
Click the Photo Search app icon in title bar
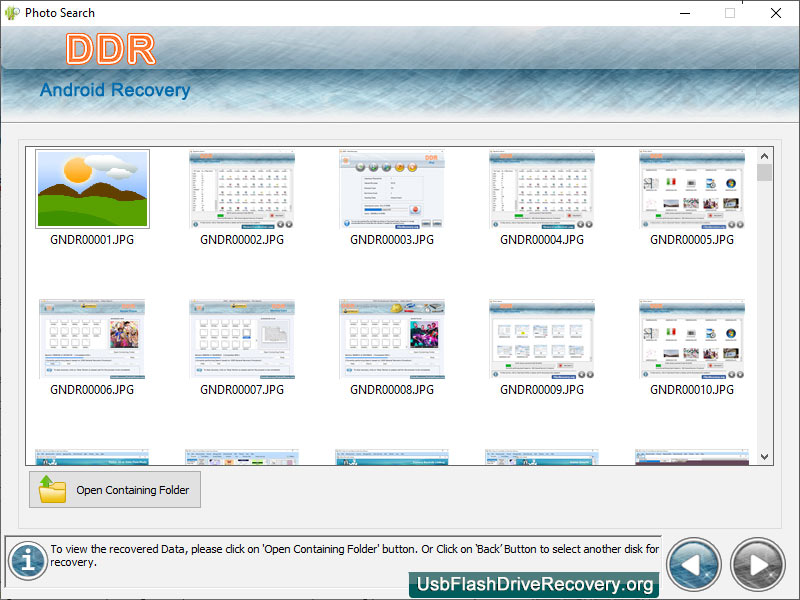click(11, 13)
